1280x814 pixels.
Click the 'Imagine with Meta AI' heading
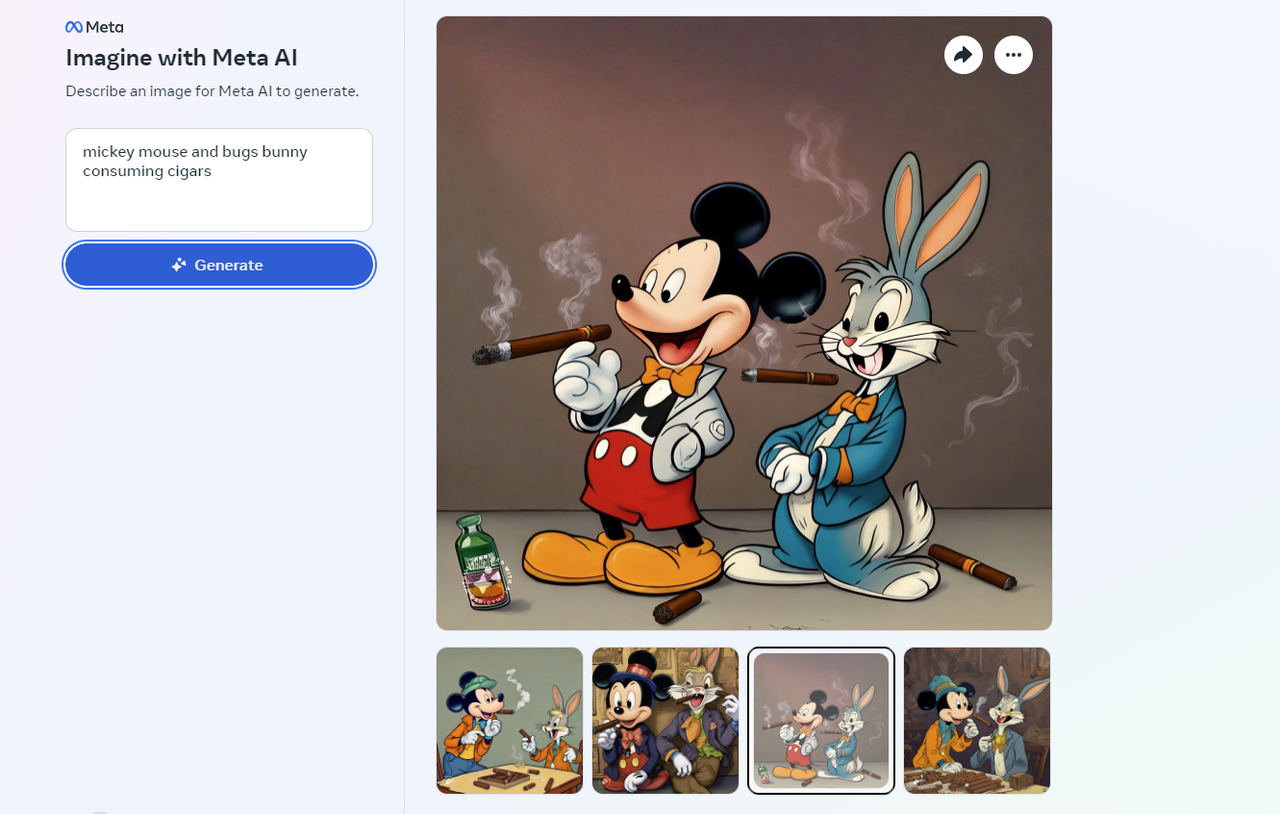pos(182,58)
